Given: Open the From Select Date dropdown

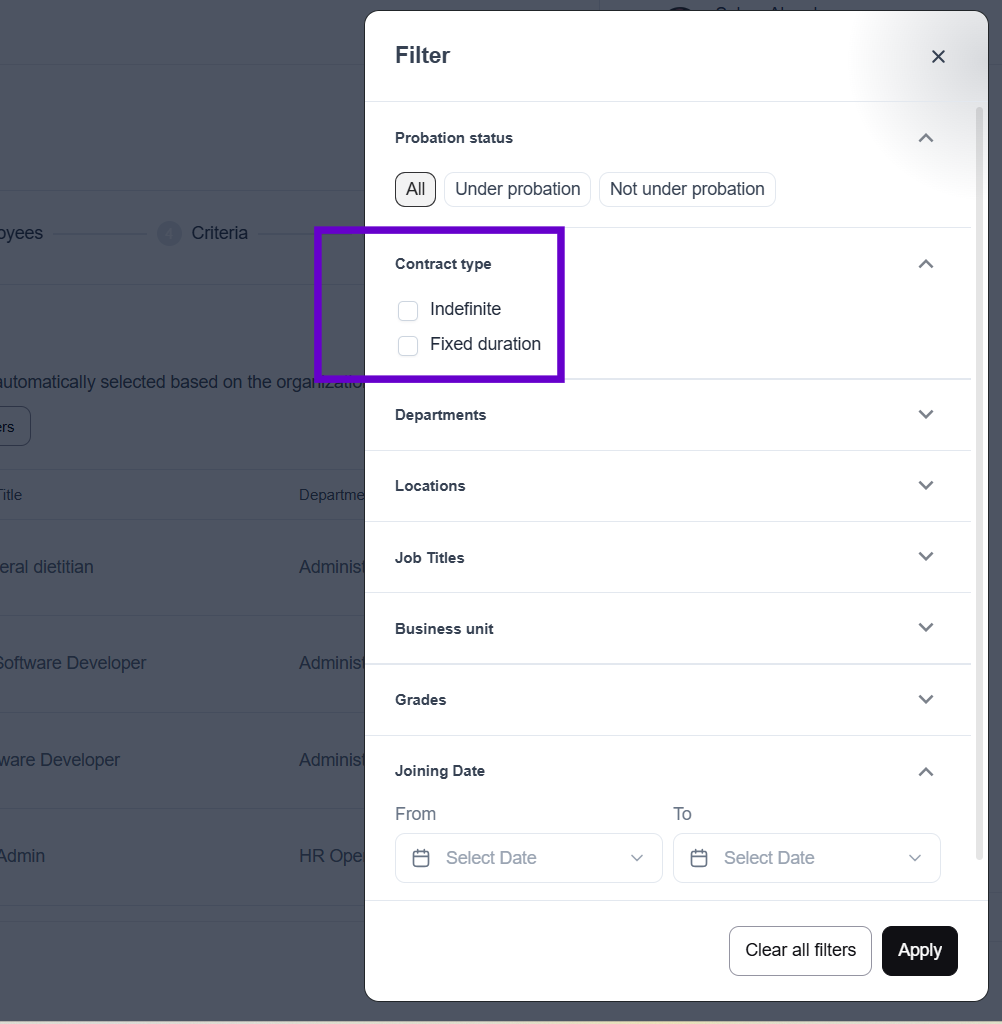Looking at the screenshot, I should point(529,858).
